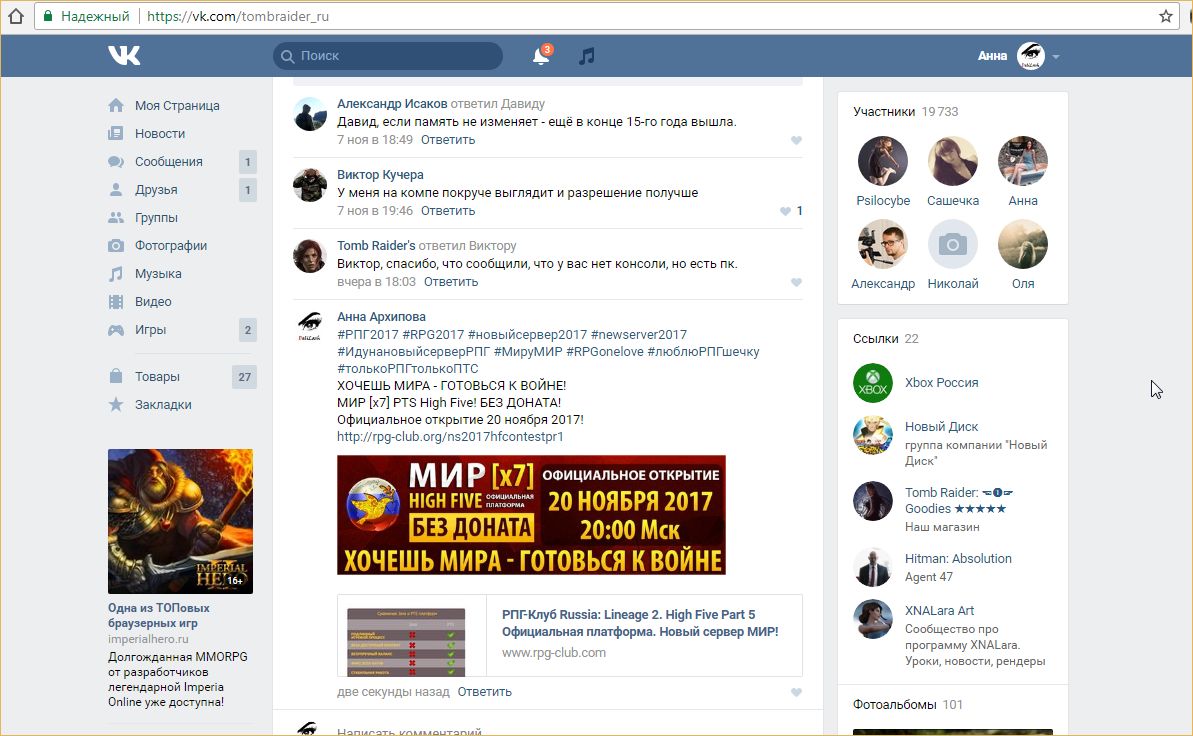1193x736 pixels.
Task: Open the music player note icon
Action: pyautogui.click(x=586, y=56)
